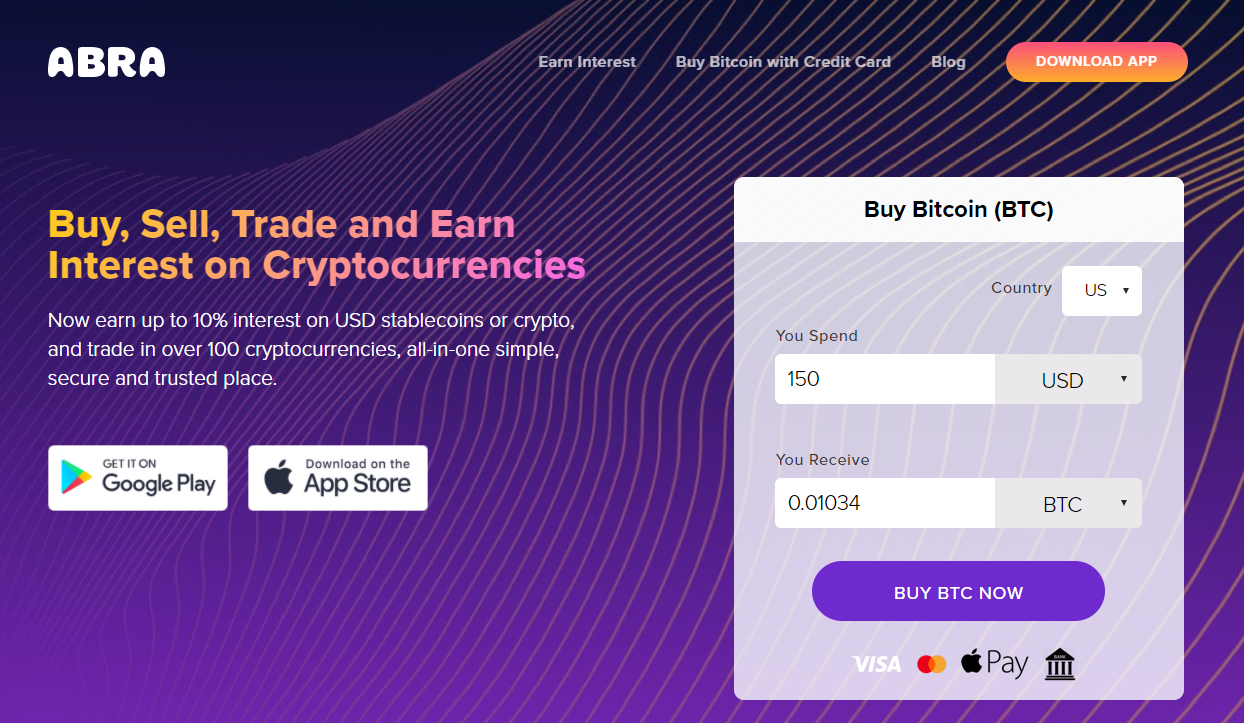Screen dimensions: 1244x723
Task: Go to the Blog page
Action: [x=948, y=62]
